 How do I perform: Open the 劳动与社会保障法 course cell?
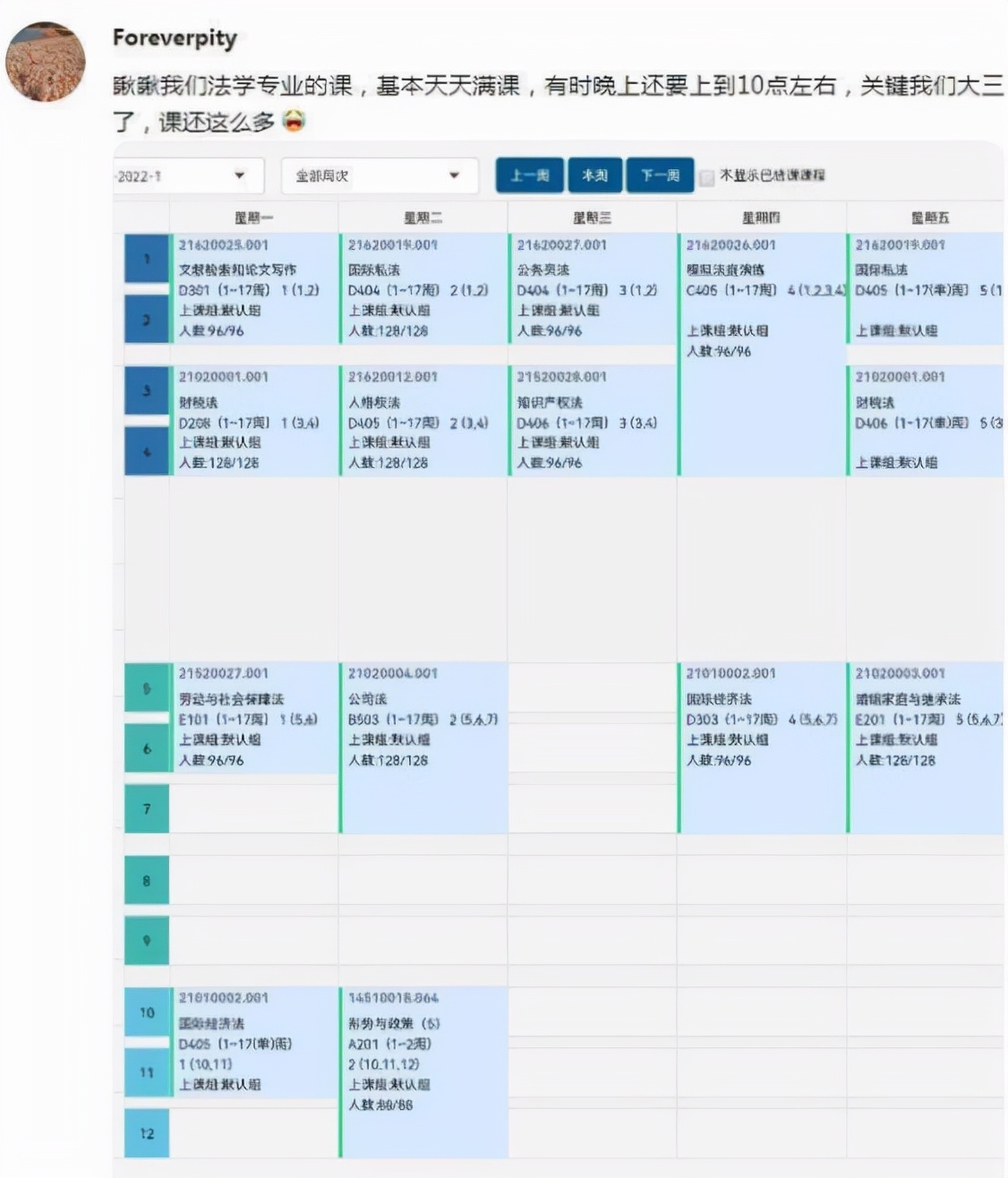click(x=255, y=716)
